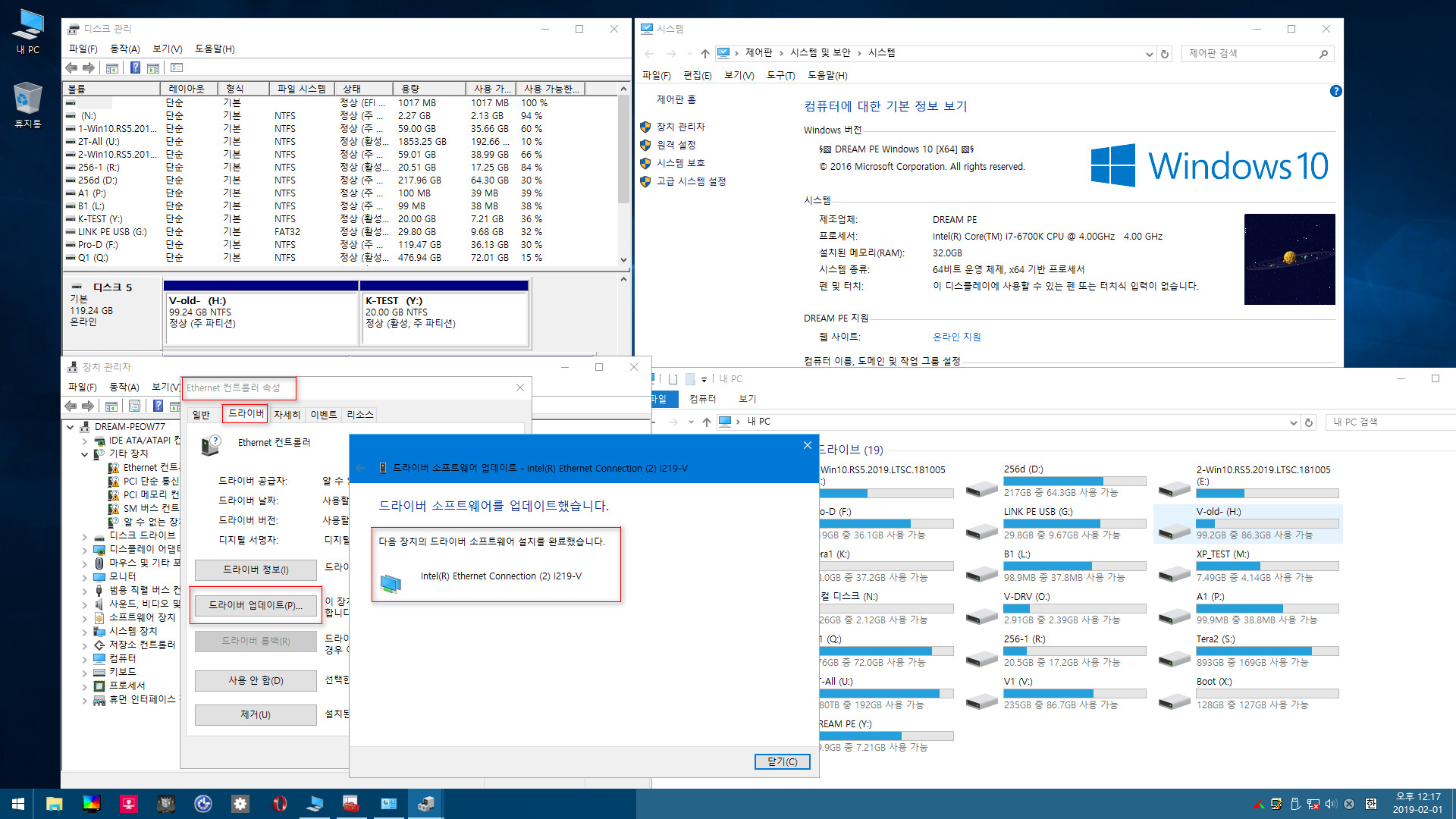Click the show/hide console tree icon in Disk Management
Screen dimensions: 1456x819
click(x=111, y=68)
